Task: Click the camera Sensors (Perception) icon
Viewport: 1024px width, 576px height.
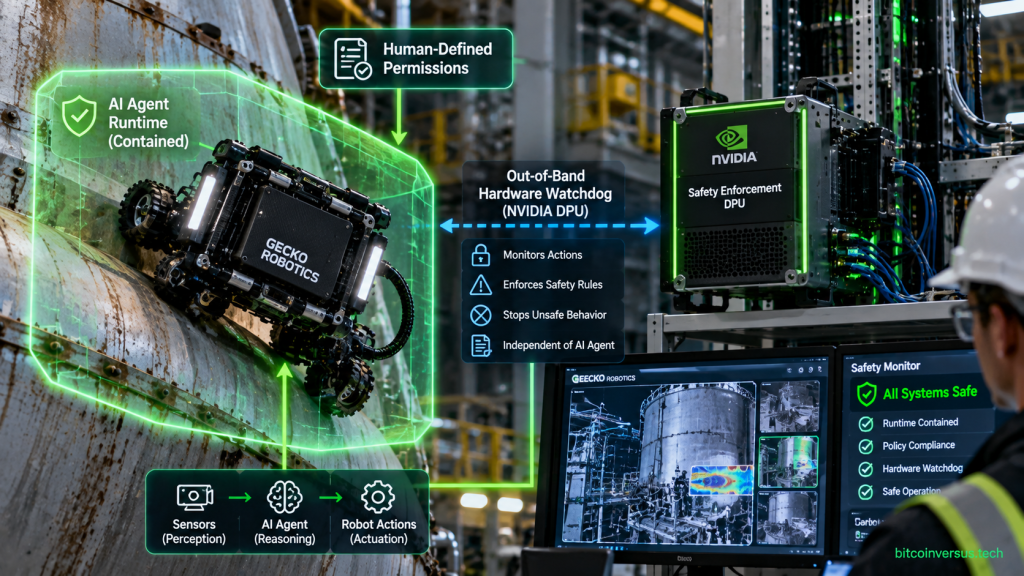Action: point(195,498)
